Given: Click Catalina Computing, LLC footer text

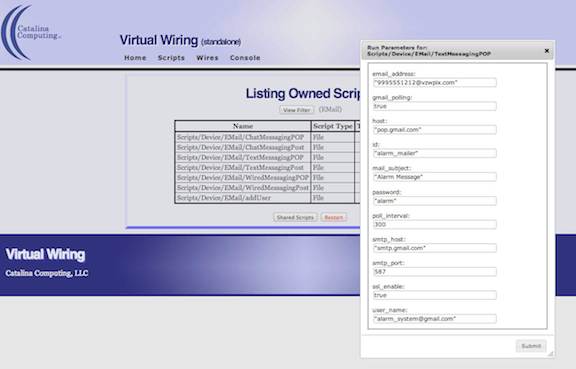Looking at the screenshot, I should click(x=47, y=273).
